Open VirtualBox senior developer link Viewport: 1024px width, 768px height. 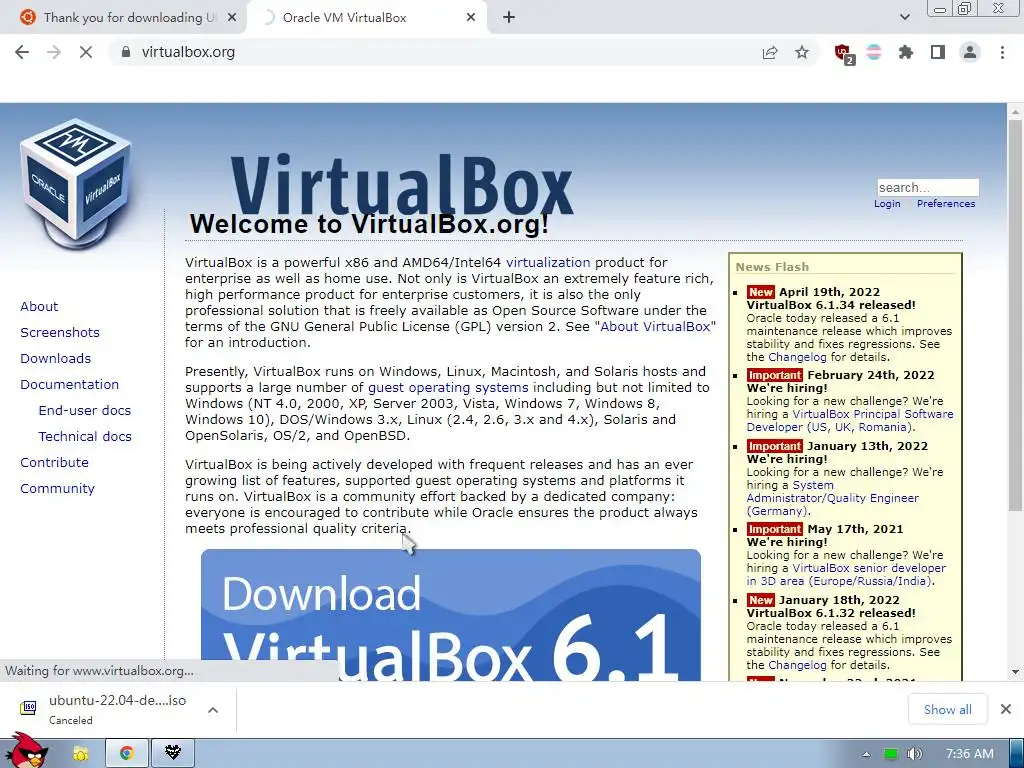(x=846, y=575)
